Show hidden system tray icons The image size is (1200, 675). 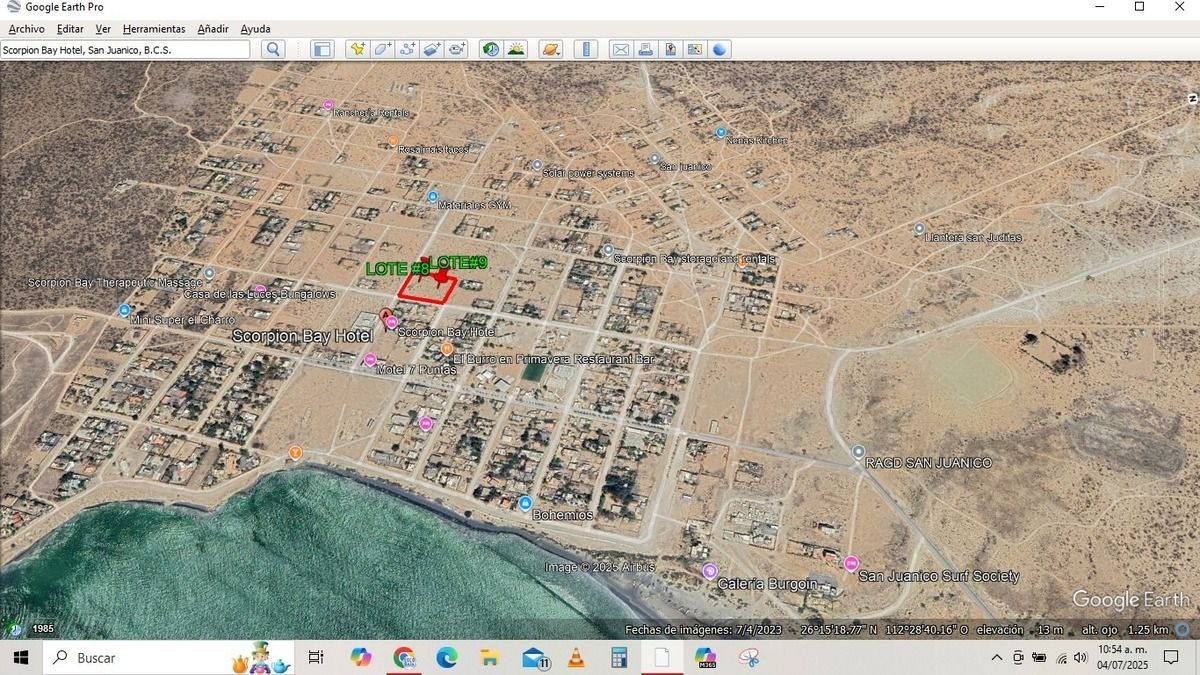pyautogui.click(x=997, y=657)
